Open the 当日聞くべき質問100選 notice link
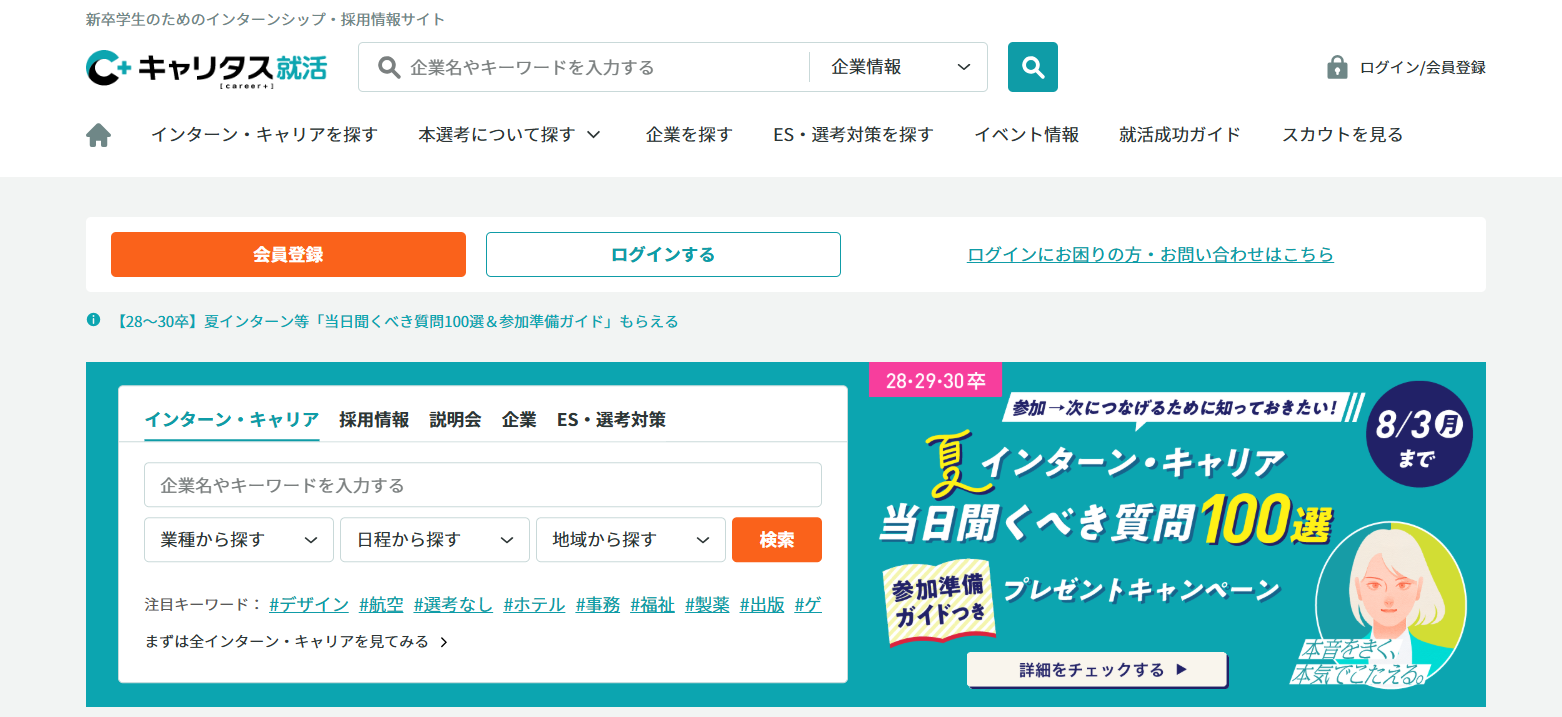 [x=397, y=321]
